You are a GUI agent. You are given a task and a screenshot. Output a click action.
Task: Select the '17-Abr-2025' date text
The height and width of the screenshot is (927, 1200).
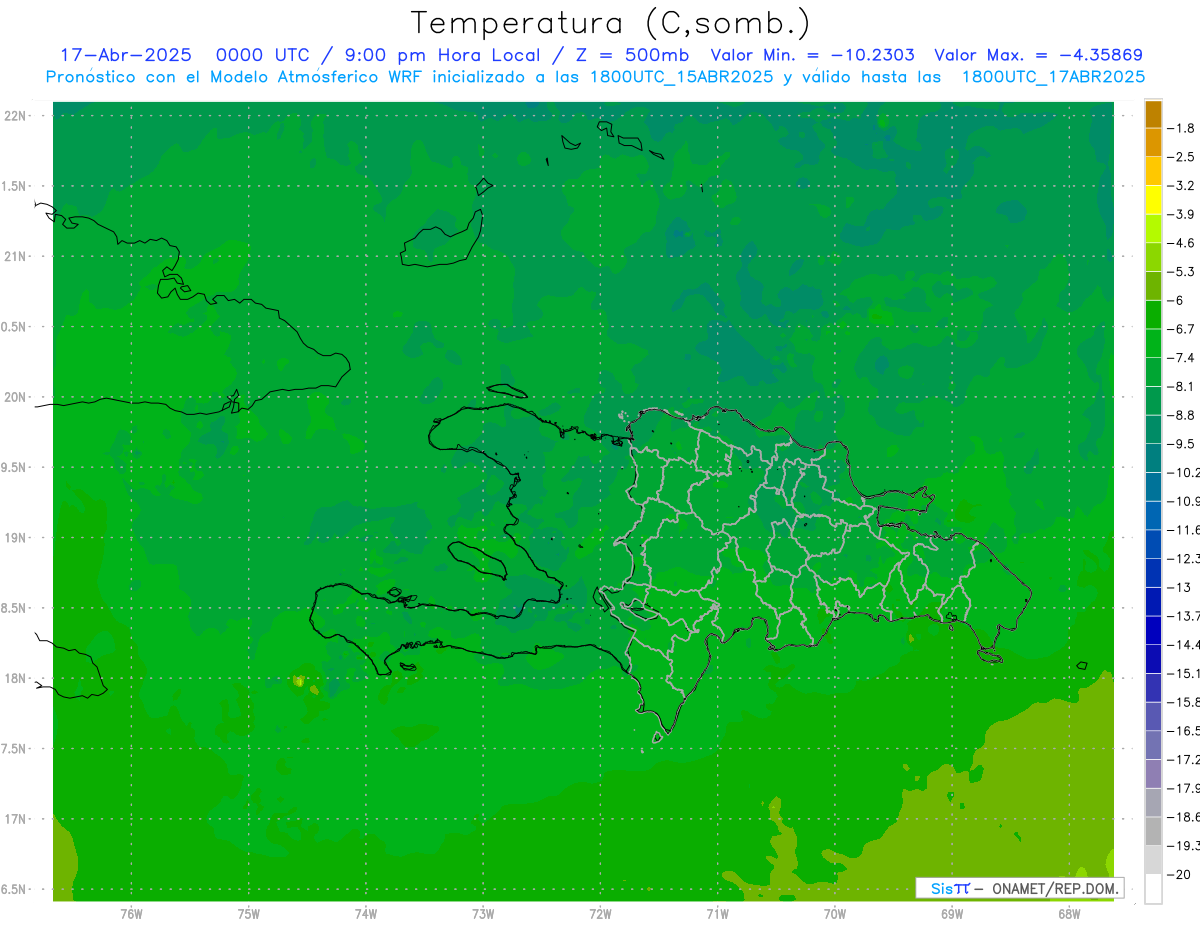125,56
